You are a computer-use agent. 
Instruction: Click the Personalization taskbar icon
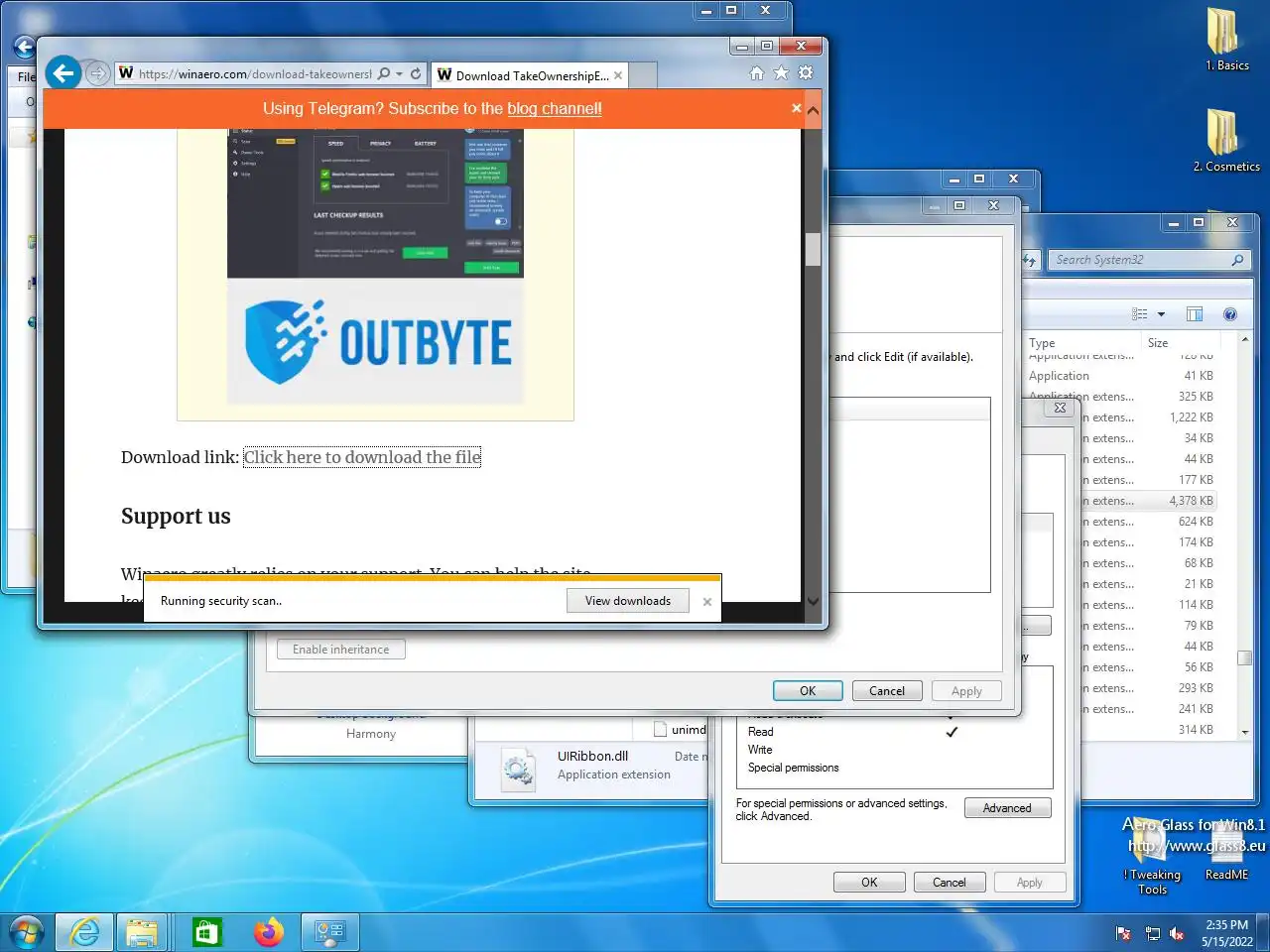coord(329,932)
